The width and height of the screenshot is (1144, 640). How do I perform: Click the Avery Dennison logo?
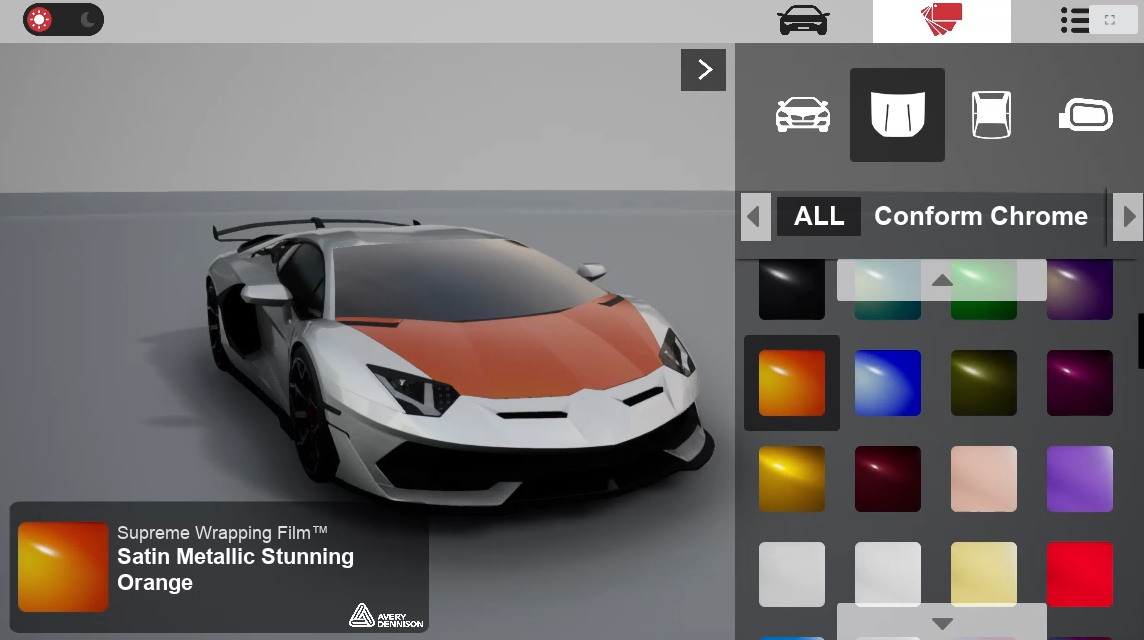pos(386,616)
